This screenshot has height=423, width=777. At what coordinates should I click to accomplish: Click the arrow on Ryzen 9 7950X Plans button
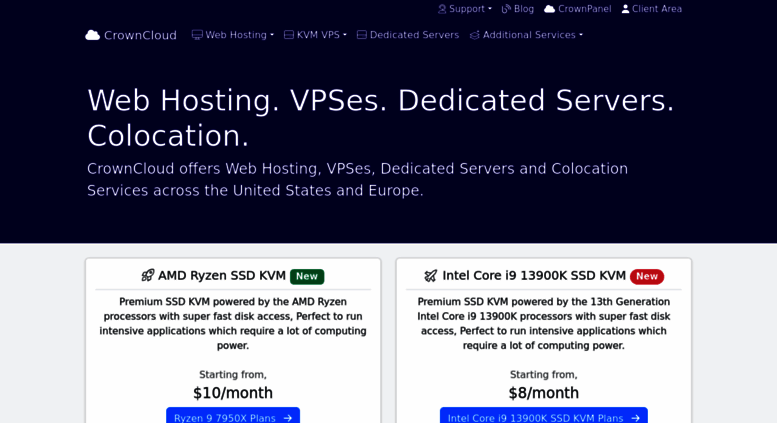[287, 418]
